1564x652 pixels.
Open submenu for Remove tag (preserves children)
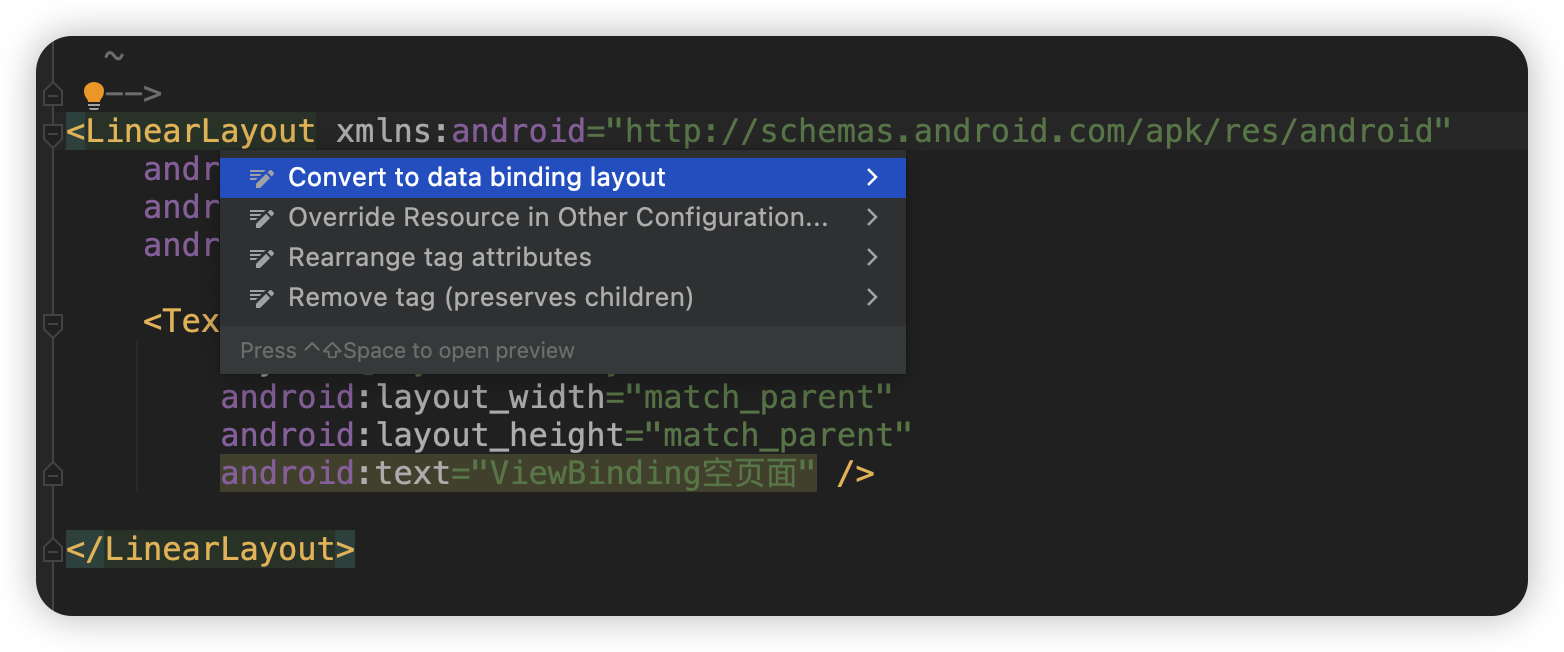(x=872, y=297)
